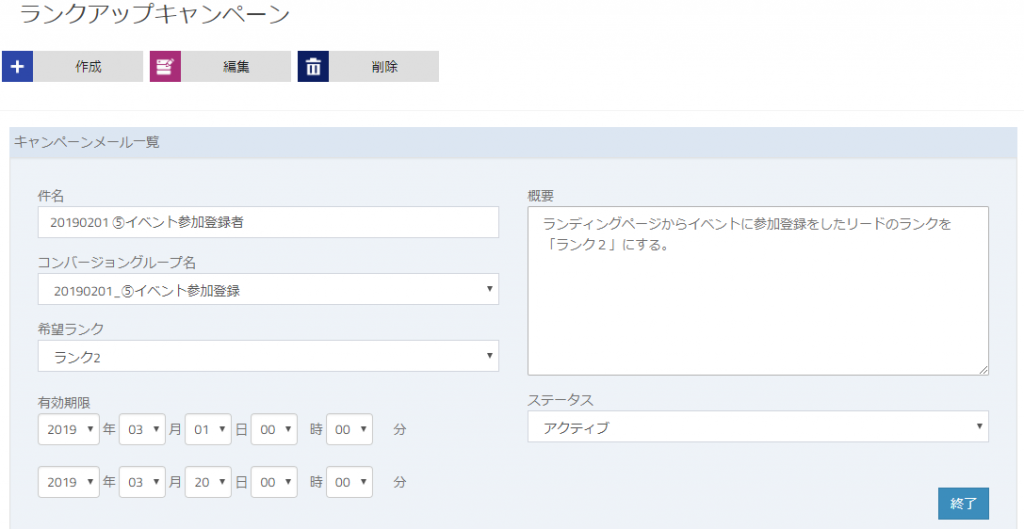This screenshot has width=1024, height=529.
Task: Open the ステータス dropdown showing アクティブ
Action: pyautogui.click(x=758, y=426)
